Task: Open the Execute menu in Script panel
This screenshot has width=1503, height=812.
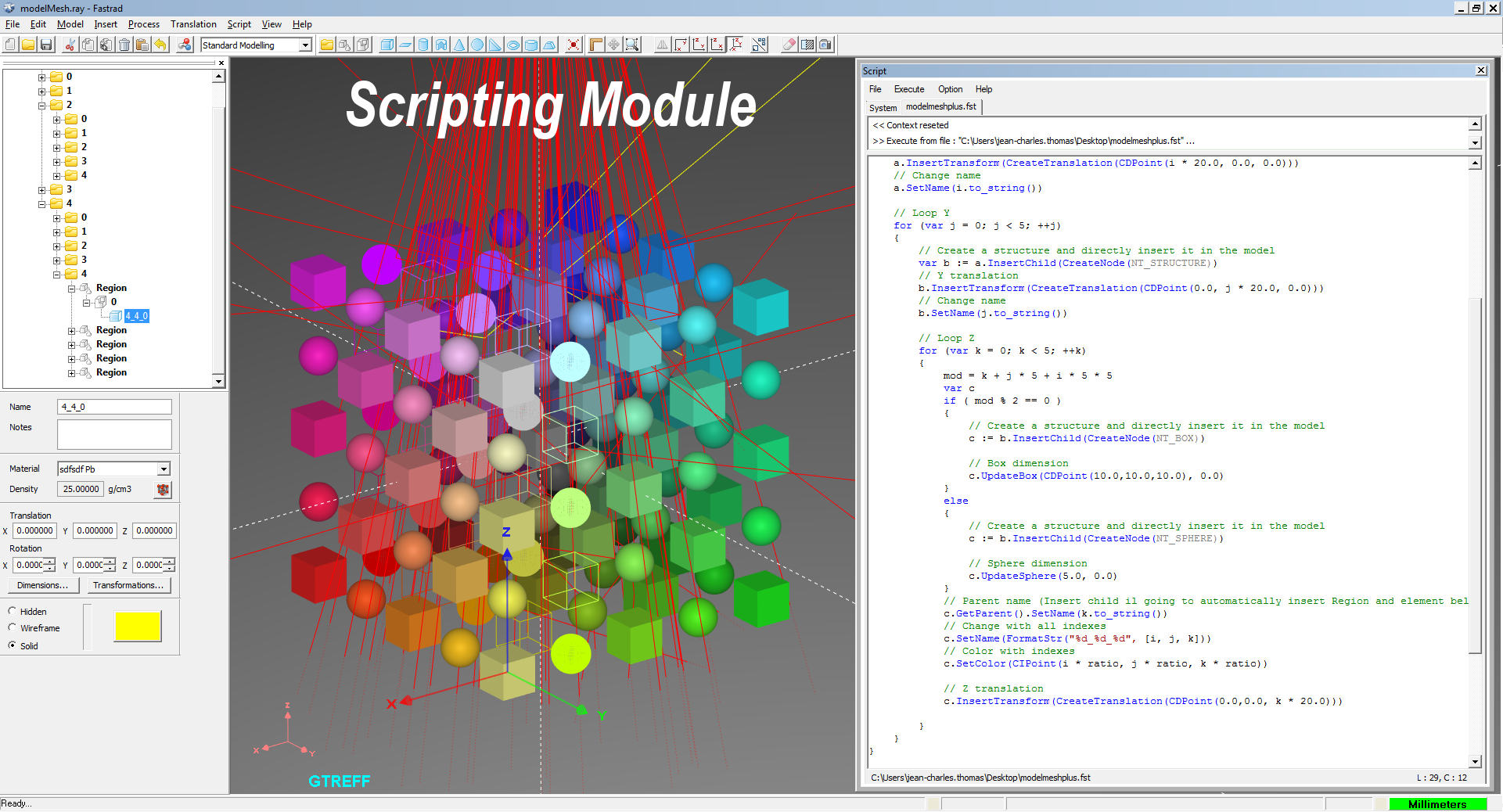Action: [x=908, y=89]
